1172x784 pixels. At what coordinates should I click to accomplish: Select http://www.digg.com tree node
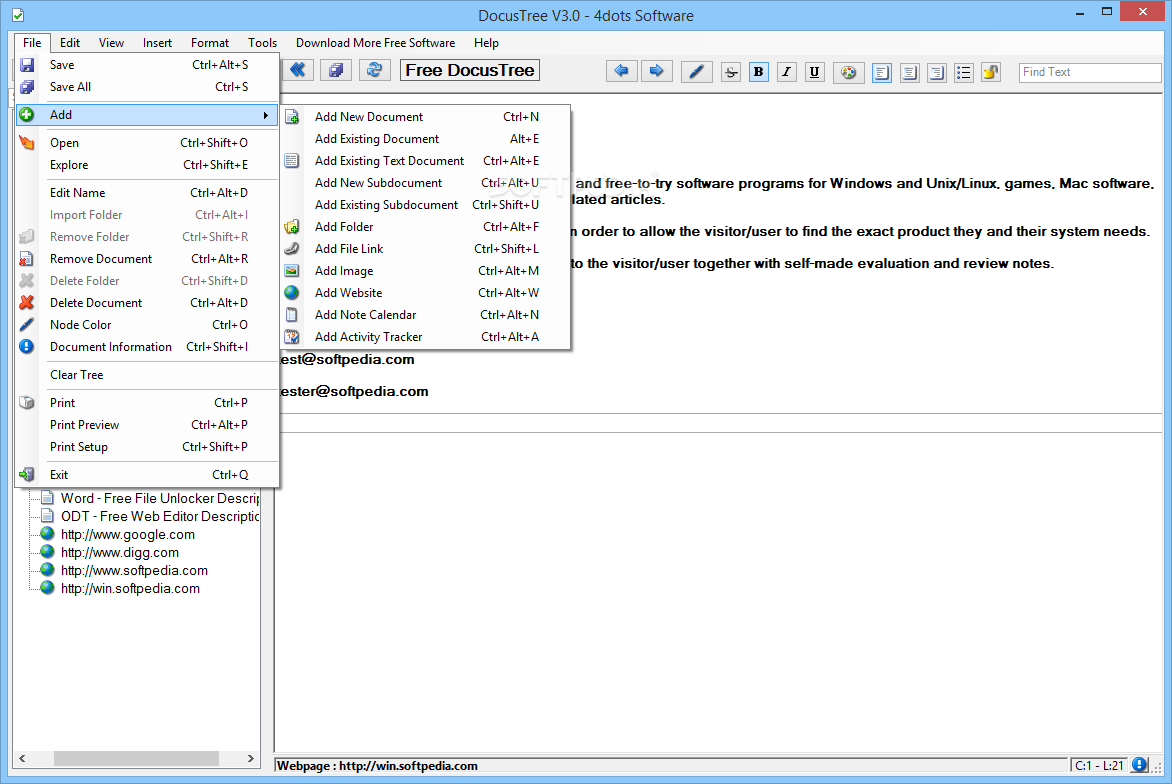point(120,552)
